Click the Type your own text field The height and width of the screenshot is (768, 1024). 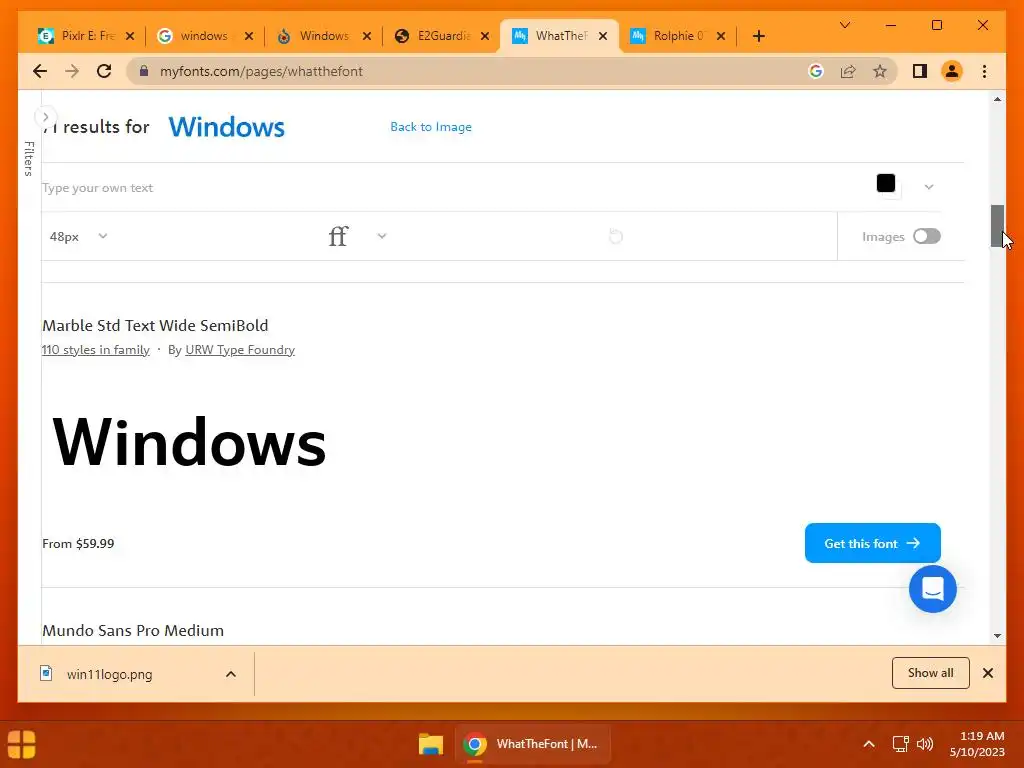point(451,187)
